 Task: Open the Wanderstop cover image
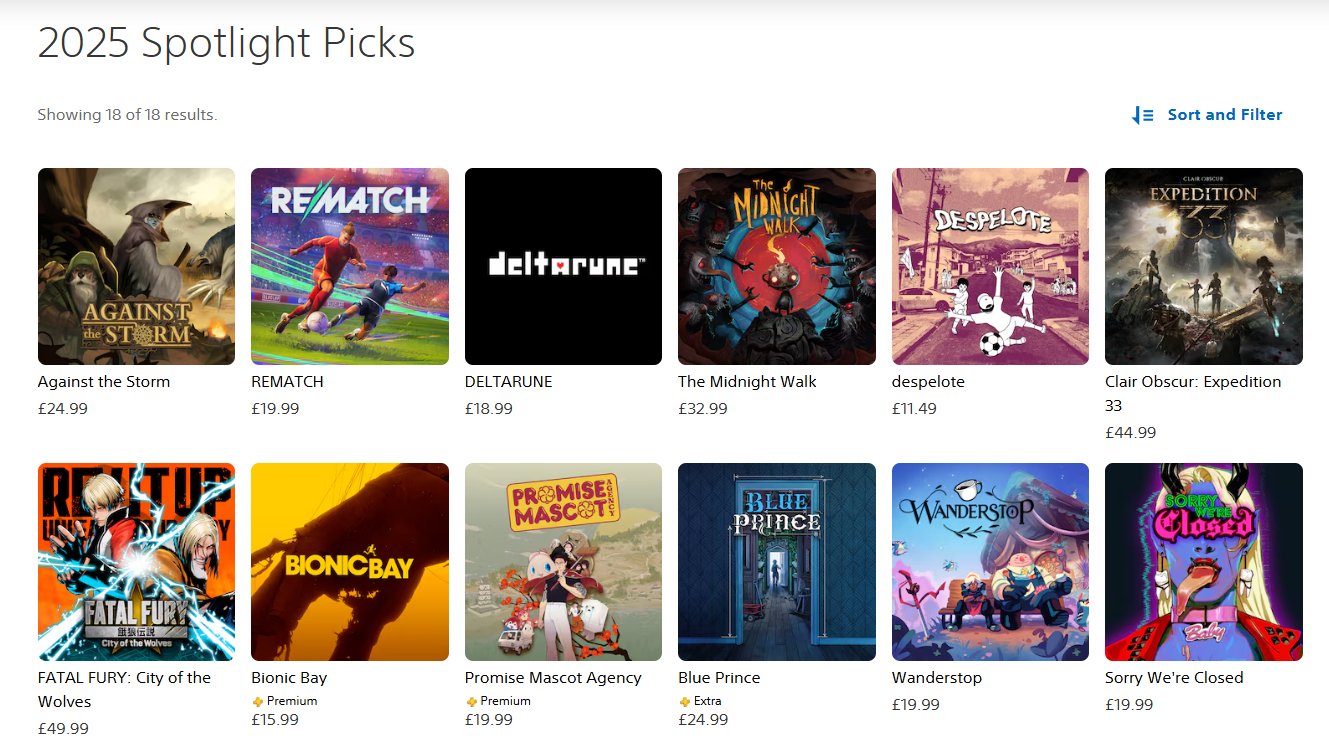pos(990,561)
